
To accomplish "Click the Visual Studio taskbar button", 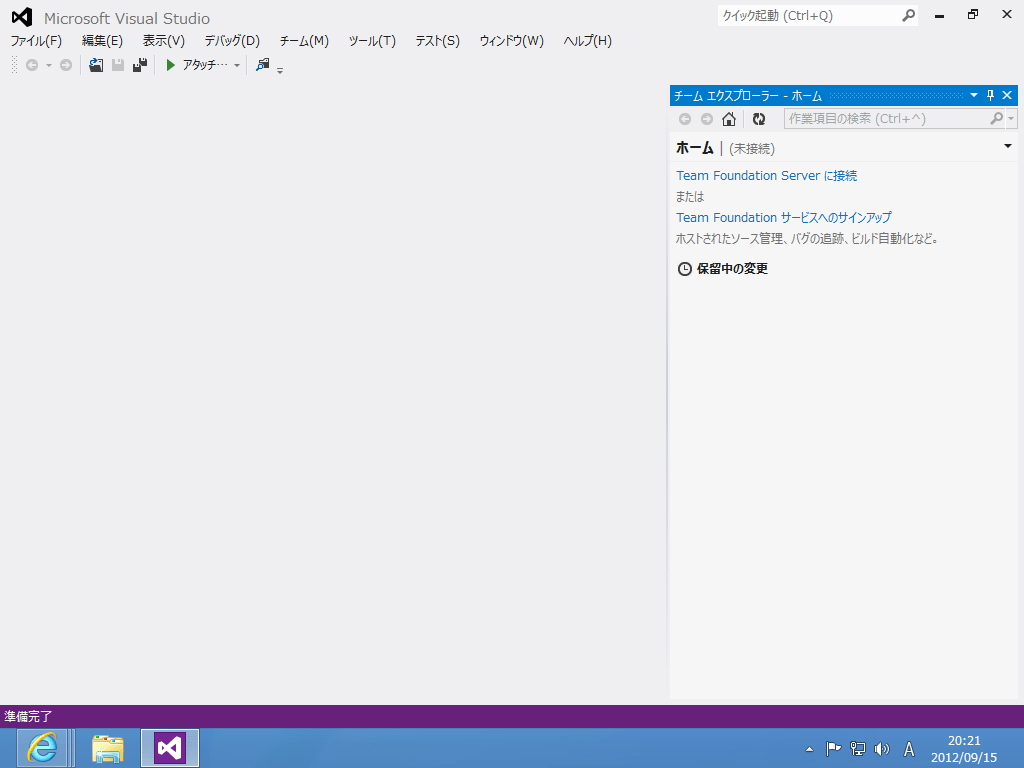I will pos(170,748).
